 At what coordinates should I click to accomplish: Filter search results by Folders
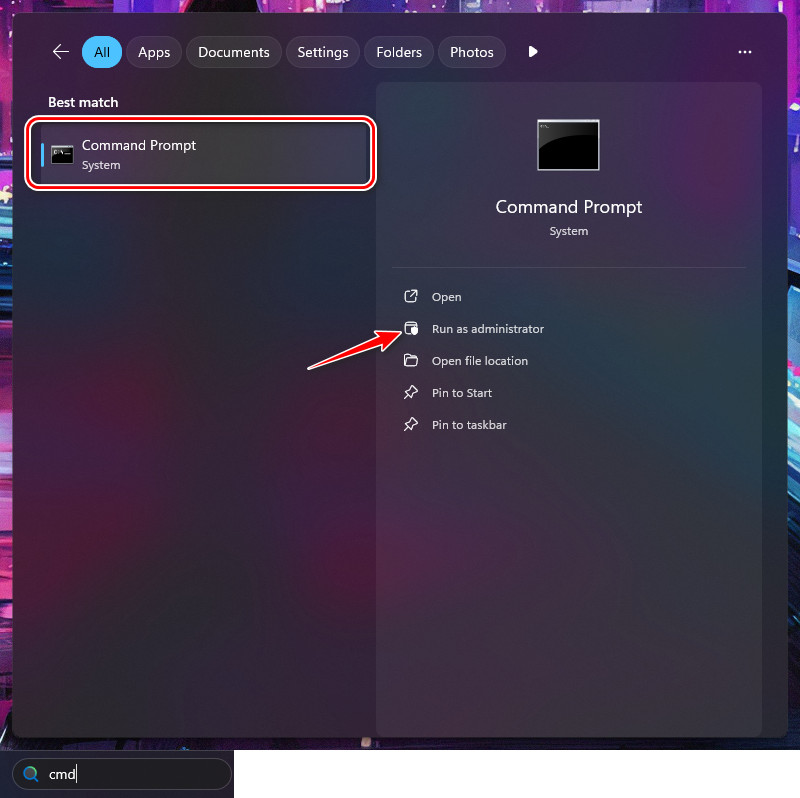click(399, 52)
